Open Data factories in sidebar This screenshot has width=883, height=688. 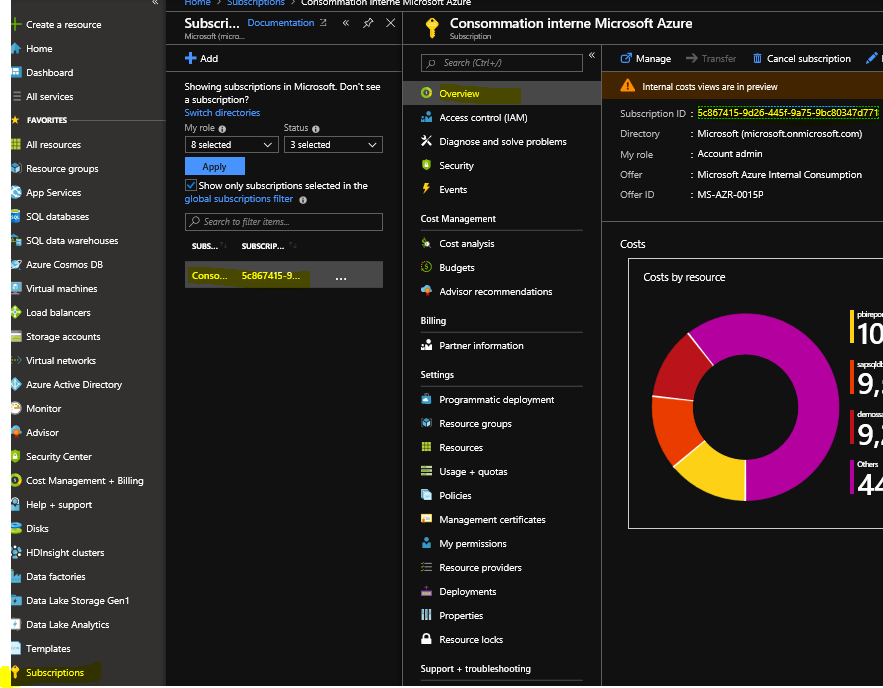pyautogui.click(x=56, y=577)
